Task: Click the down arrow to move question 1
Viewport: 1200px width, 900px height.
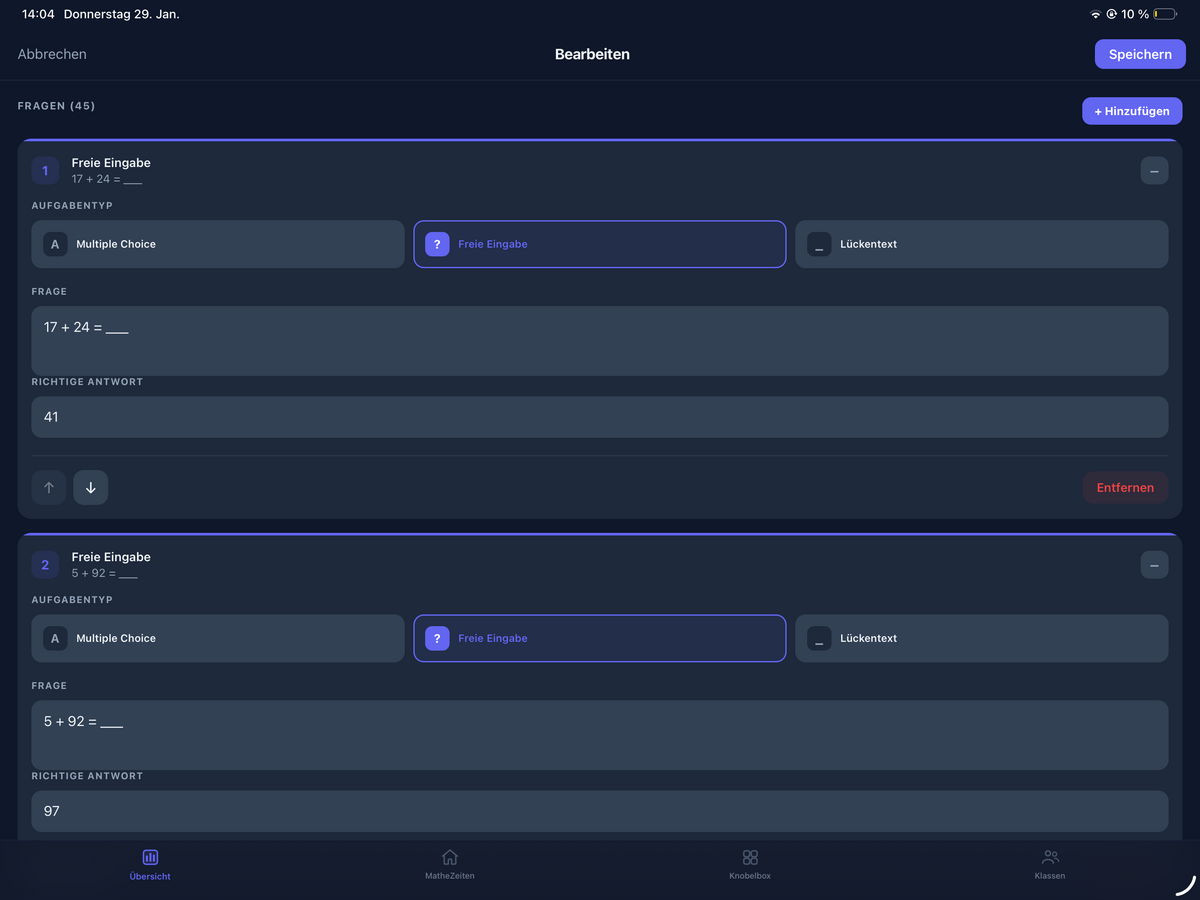Action: coord(90,487)
